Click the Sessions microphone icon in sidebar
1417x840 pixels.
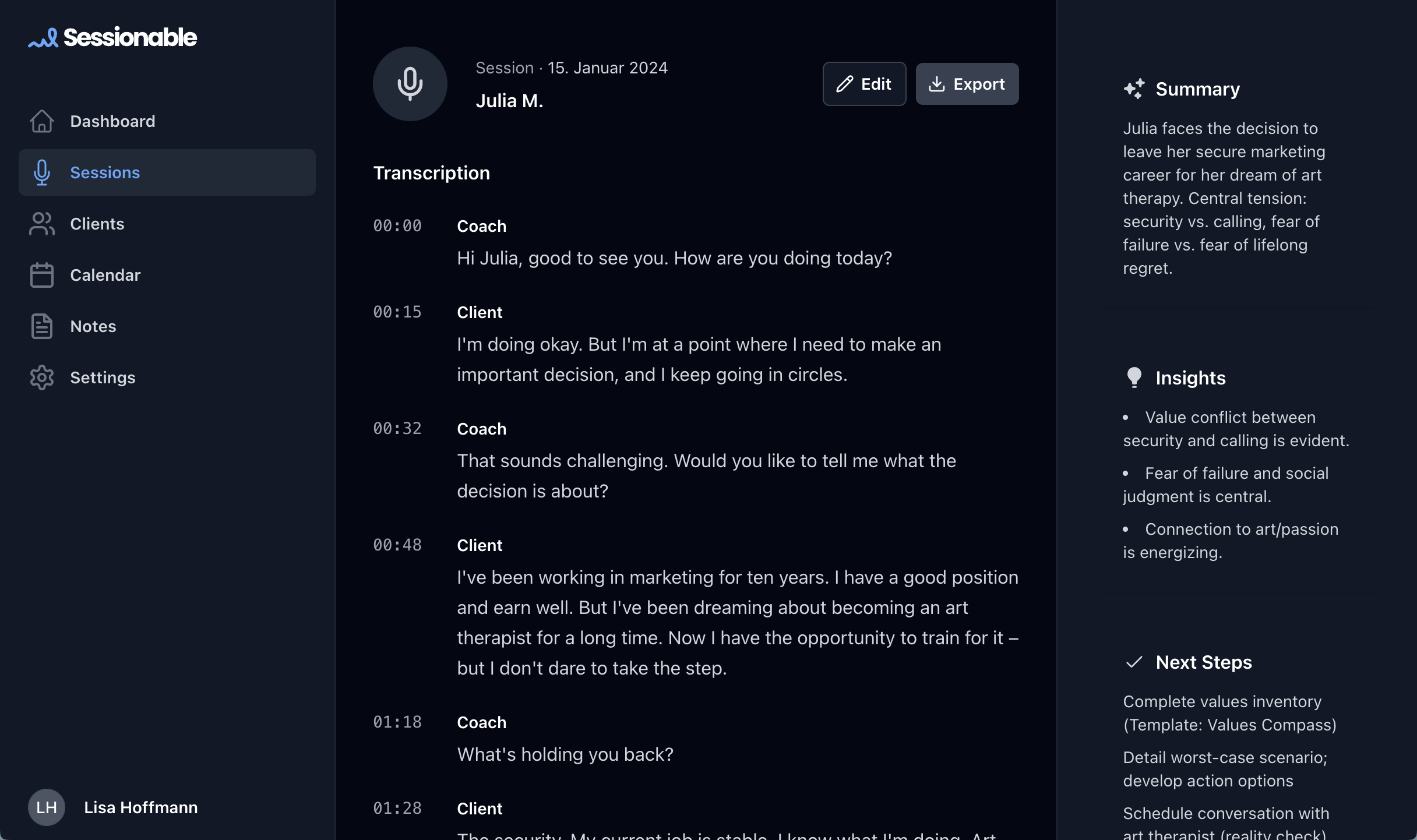(42, 172)
